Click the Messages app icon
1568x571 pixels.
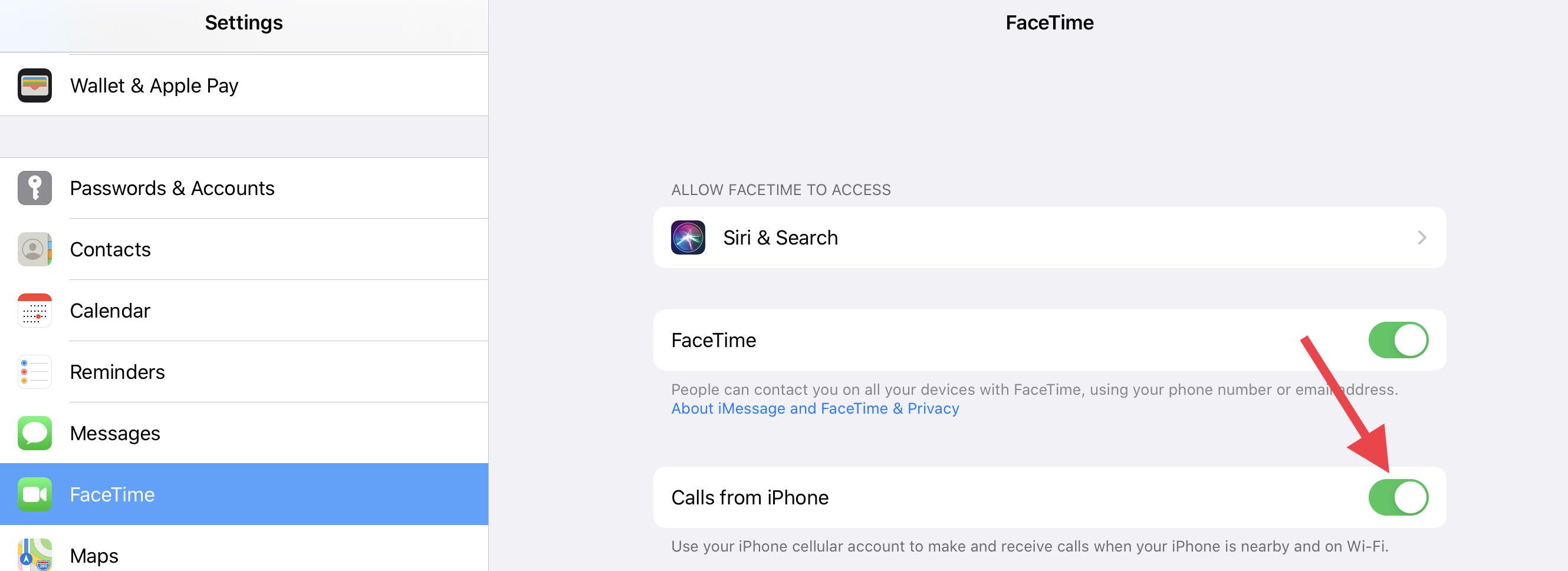[x=35, y=433]
